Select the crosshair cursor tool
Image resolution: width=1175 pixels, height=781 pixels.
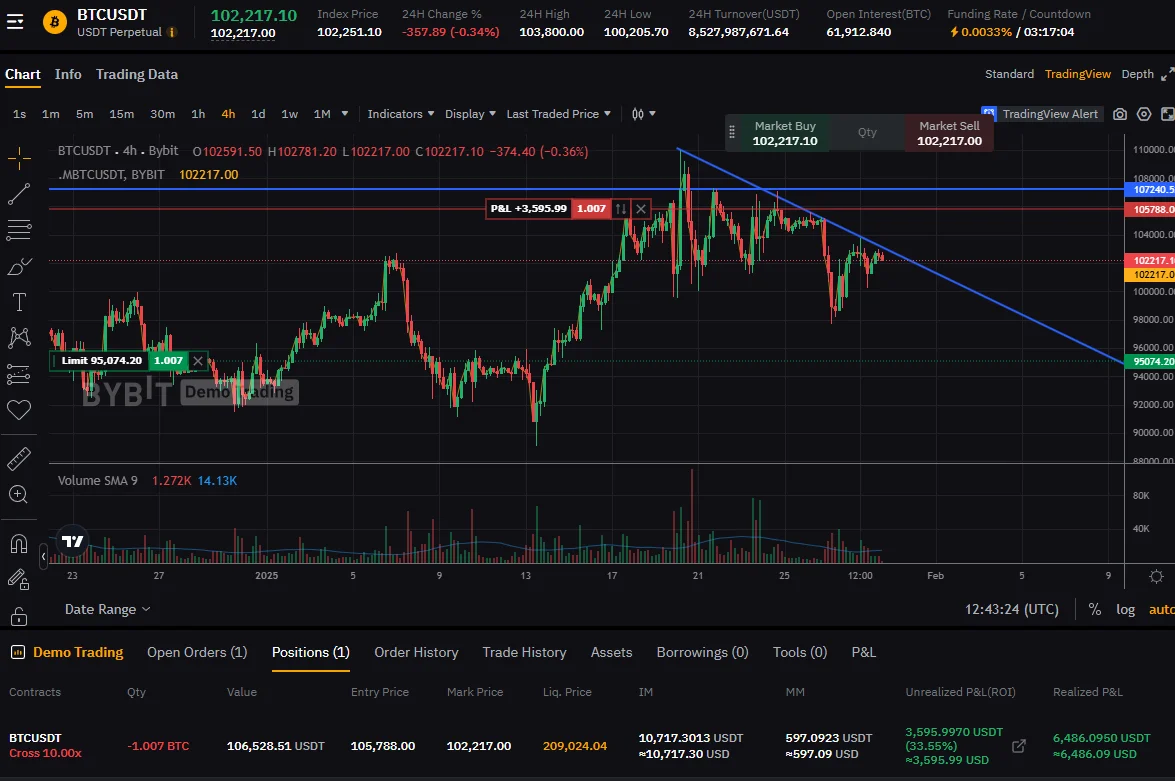pyautogui.click(x=19, y=157)
